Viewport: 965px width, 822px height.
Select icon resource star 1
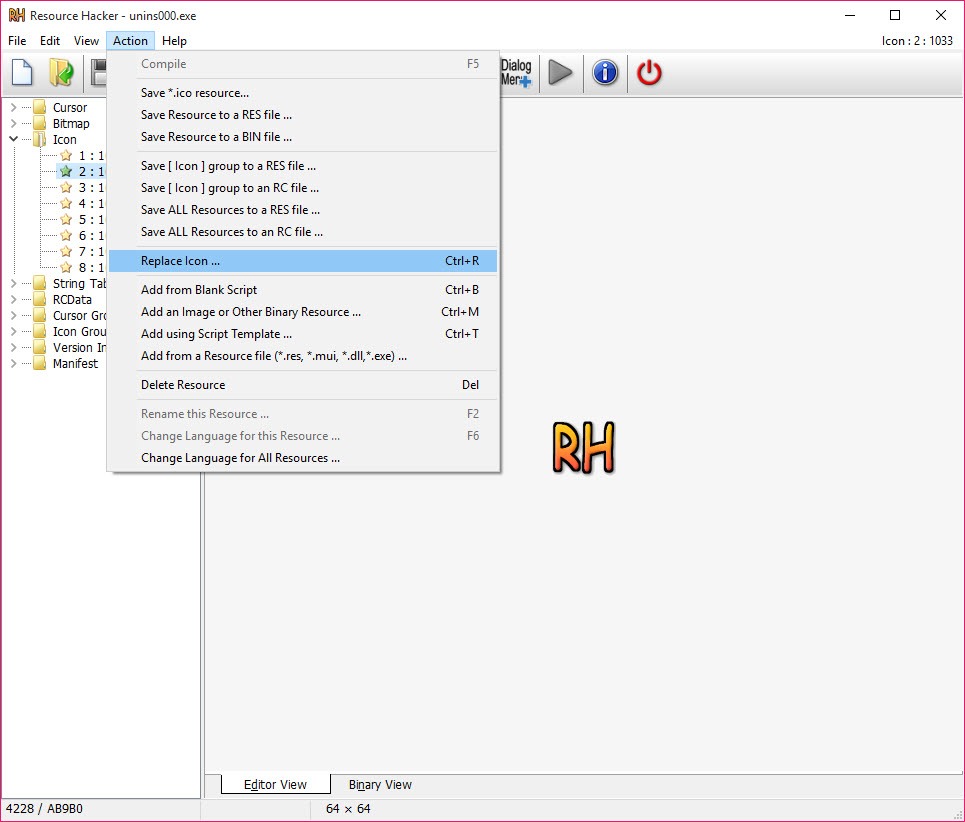pyautogui.click(x=66, y=156)
